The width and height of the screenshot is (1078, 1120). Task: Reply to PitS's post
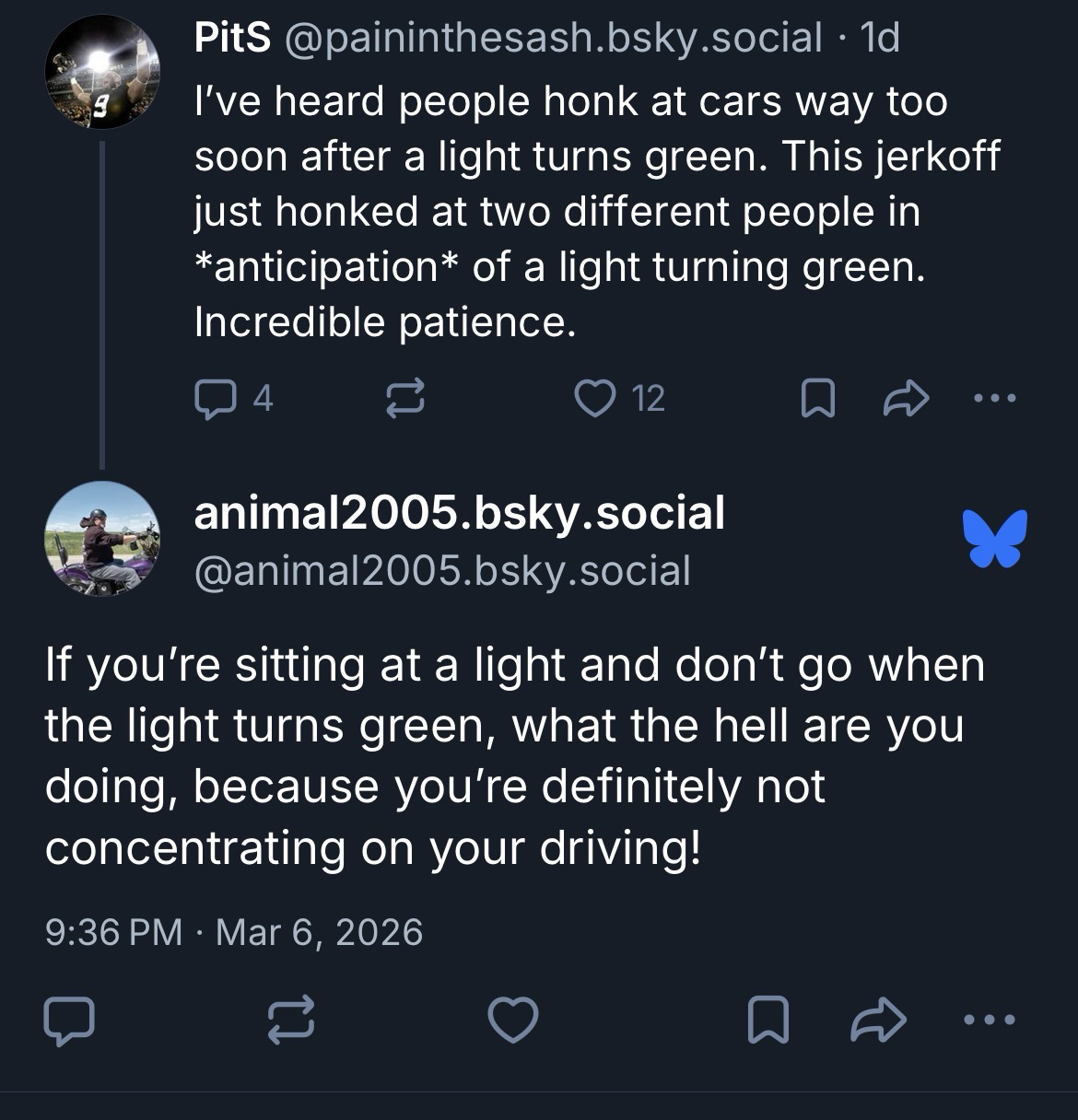pyautogui.click(x=216, y=399)
